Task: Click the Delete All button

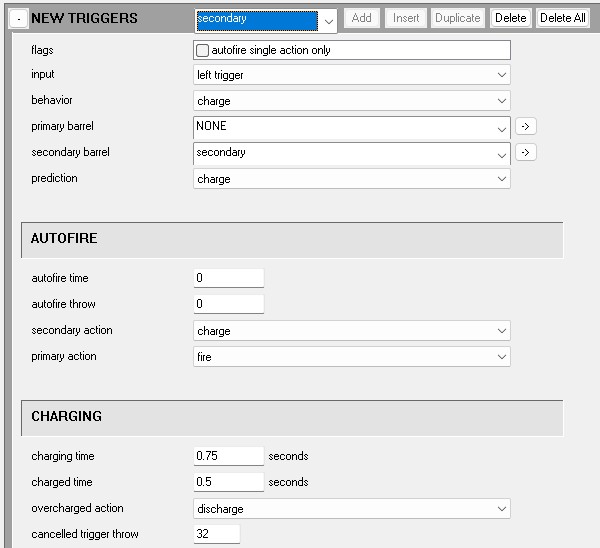Action: 562,18
